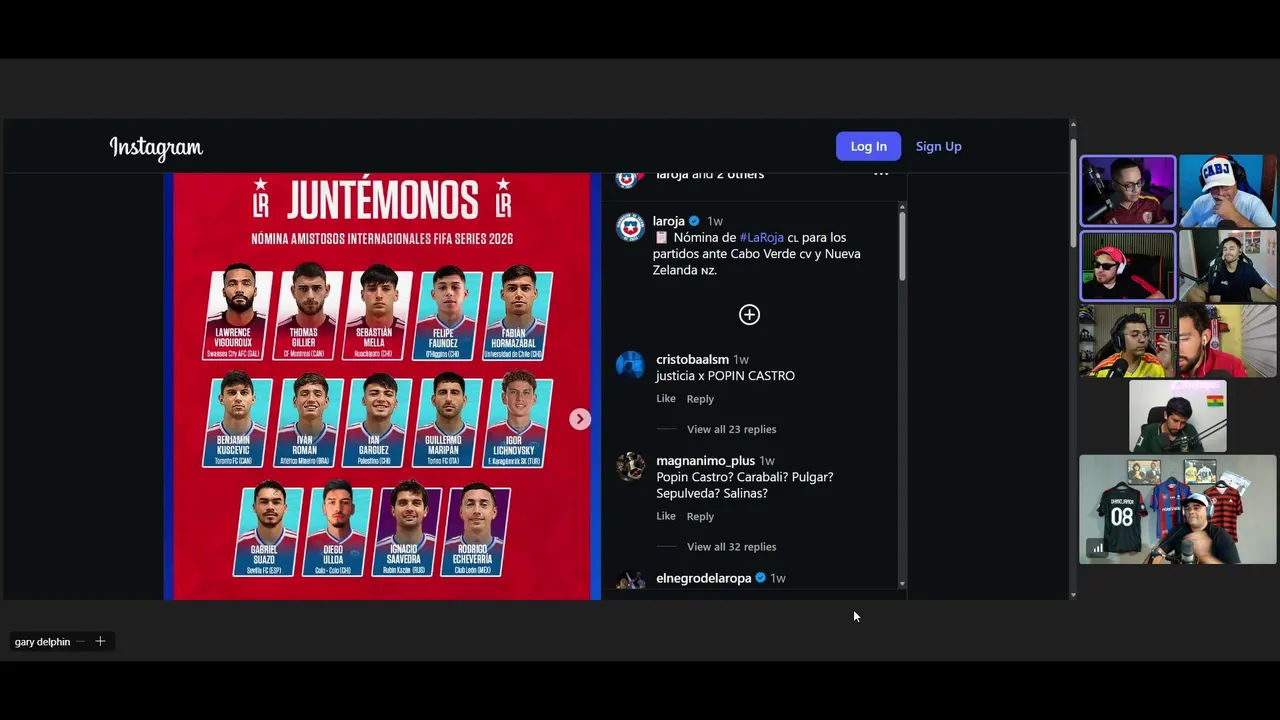Viewport: 1280px width, 720px height.
Task: Click the laroja username in caption
Action: (x=669, y=221)
